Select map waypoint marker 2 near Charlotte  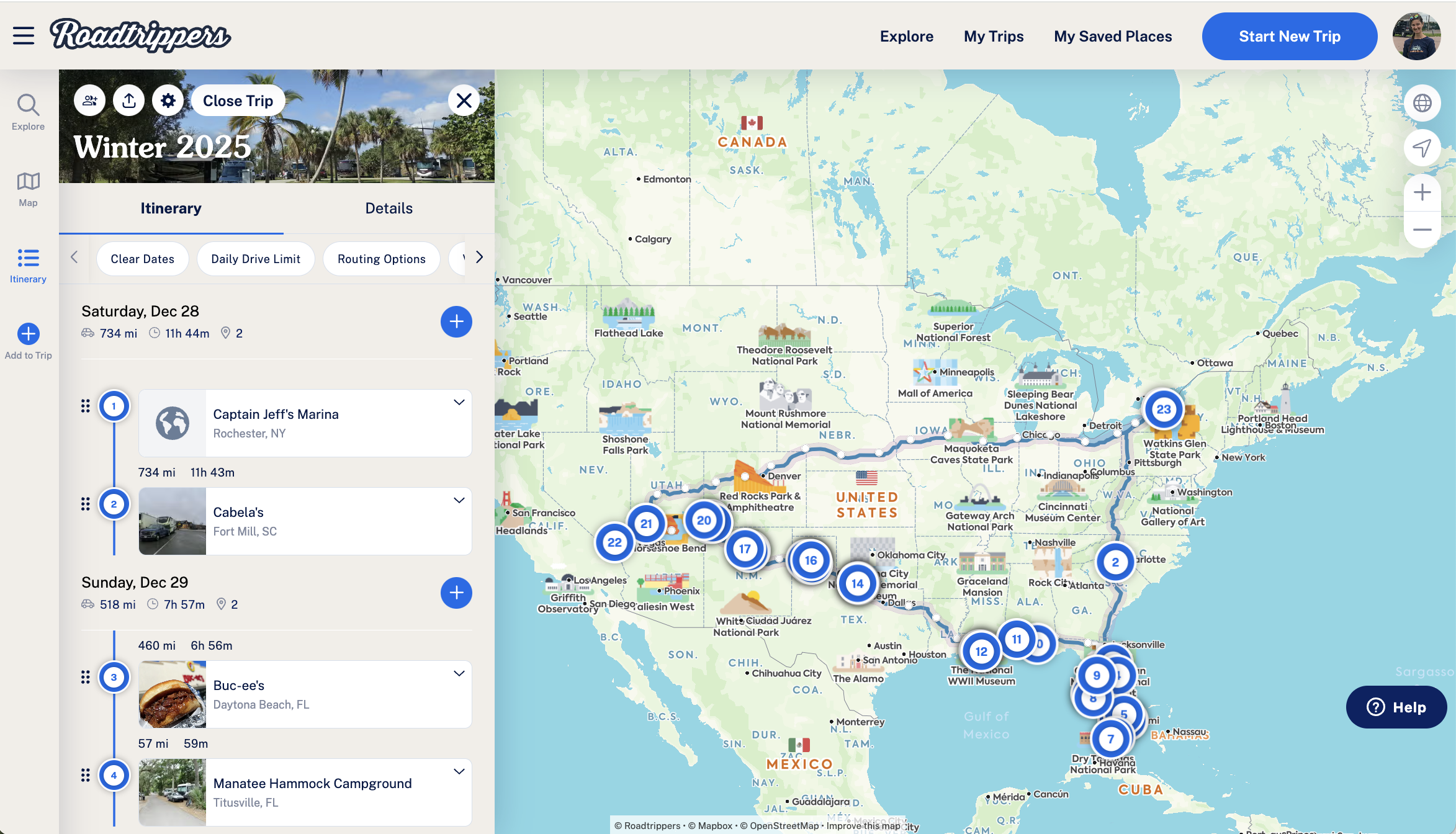(x=1115, y=562)
